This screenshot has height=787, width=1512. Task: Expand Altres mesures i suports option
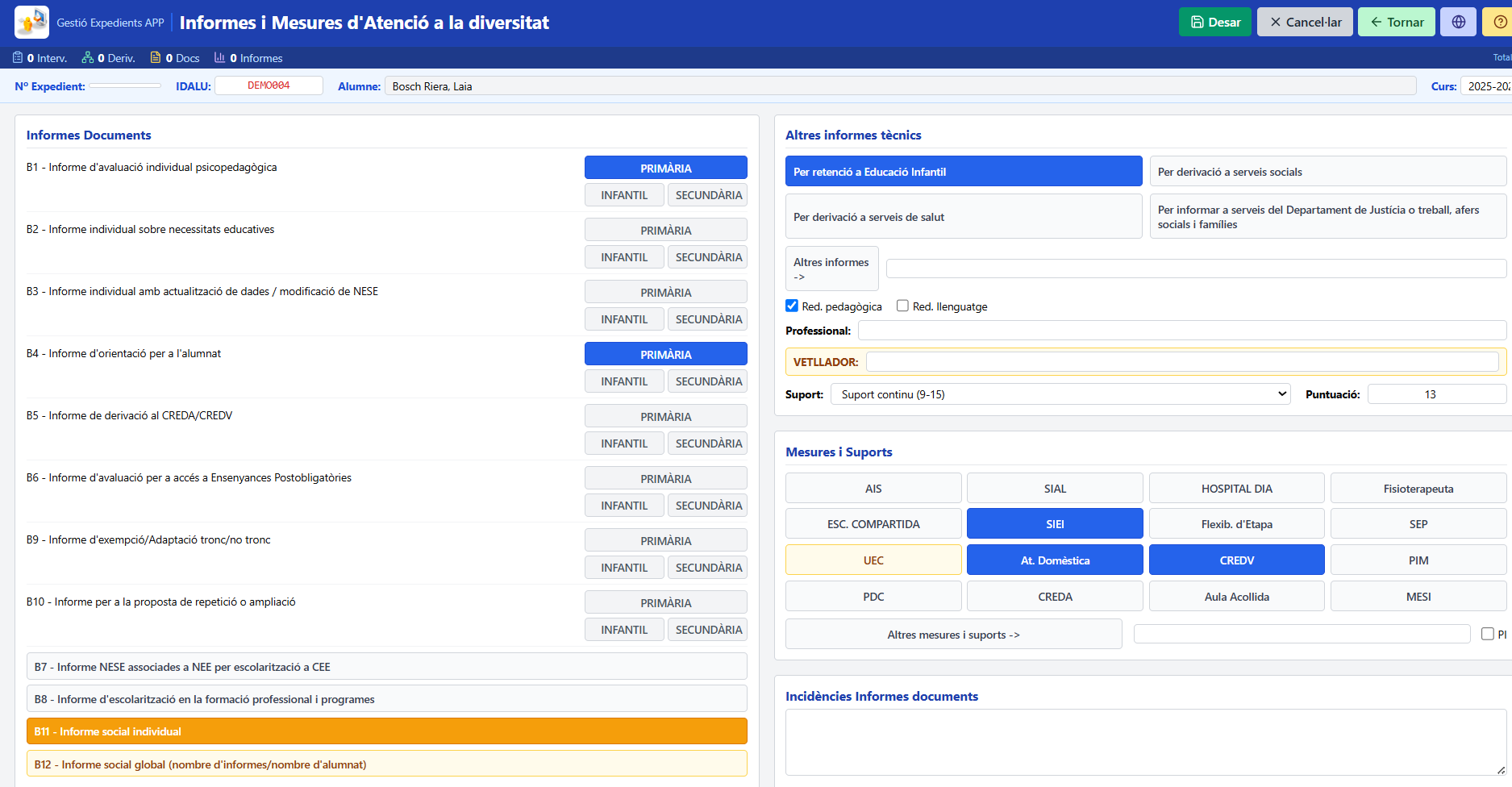pyautogui.click(x=953, y=635)
